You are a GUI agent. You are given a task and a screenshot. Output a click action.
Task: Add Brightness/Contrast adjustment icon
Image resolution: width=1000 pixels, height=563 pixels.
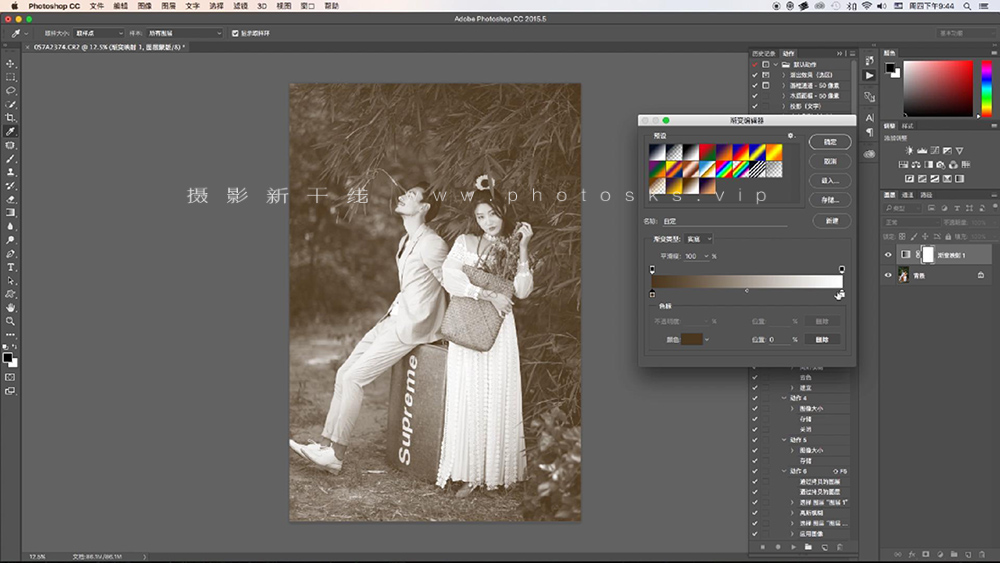click(909, 150)
